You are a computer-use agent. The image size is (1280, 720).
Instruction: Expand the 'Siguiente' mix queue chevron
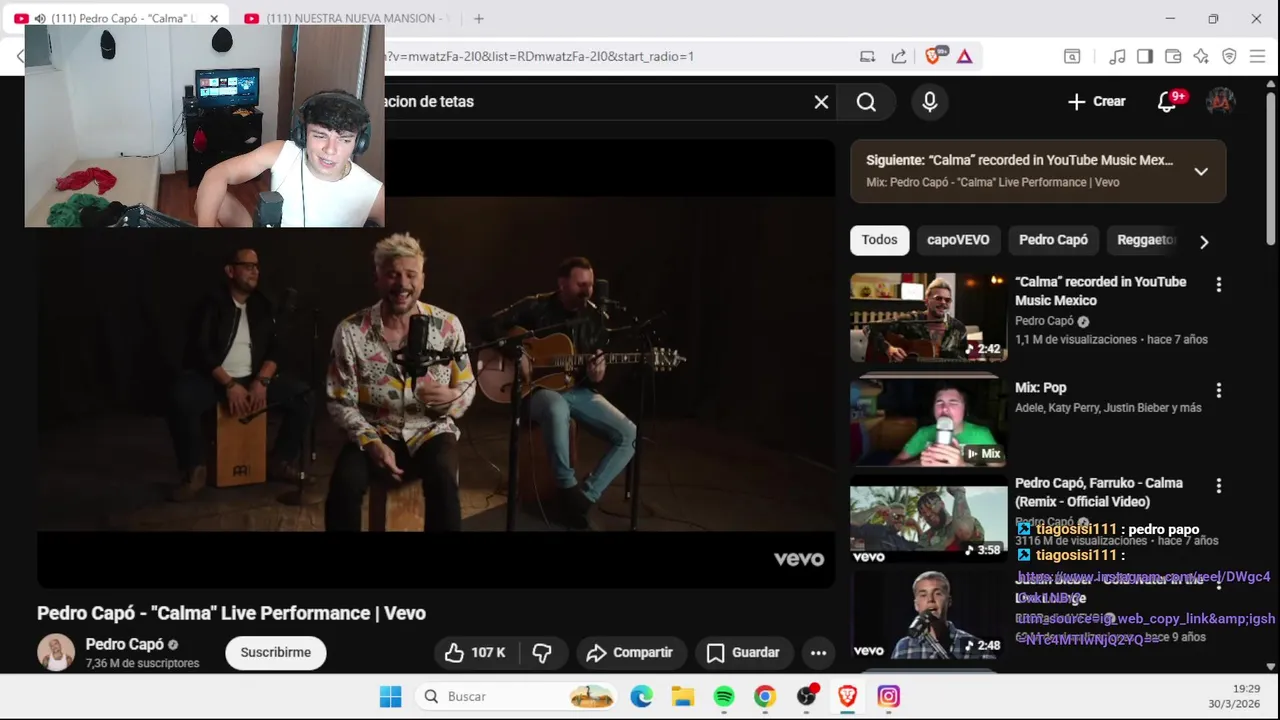coord(1201,171)
